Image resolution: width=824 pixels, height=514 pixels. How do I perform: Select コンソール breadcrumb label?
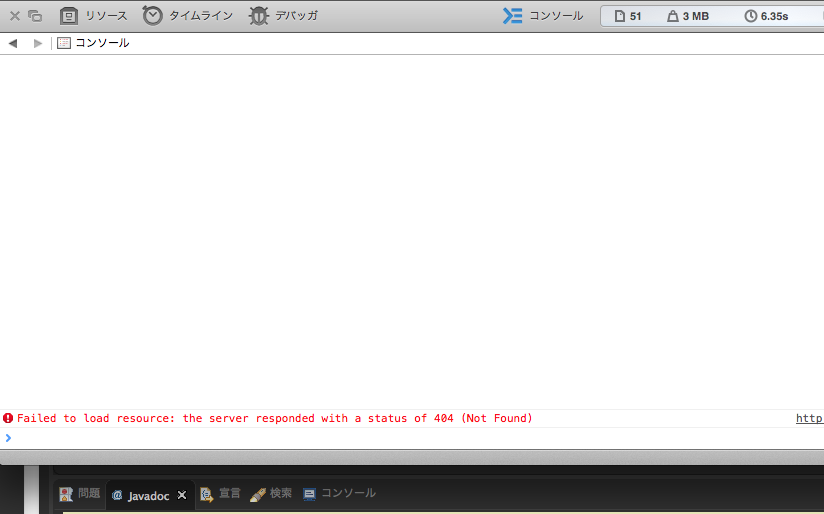pyautogui.click(x=102, y=43)
